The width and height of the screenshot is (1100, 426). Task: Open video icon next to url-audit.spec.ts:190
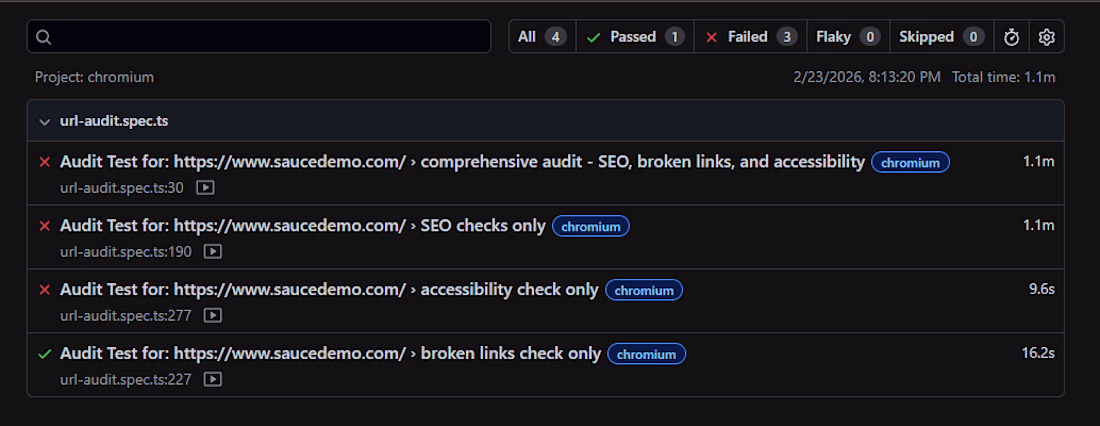coord(213,252)
